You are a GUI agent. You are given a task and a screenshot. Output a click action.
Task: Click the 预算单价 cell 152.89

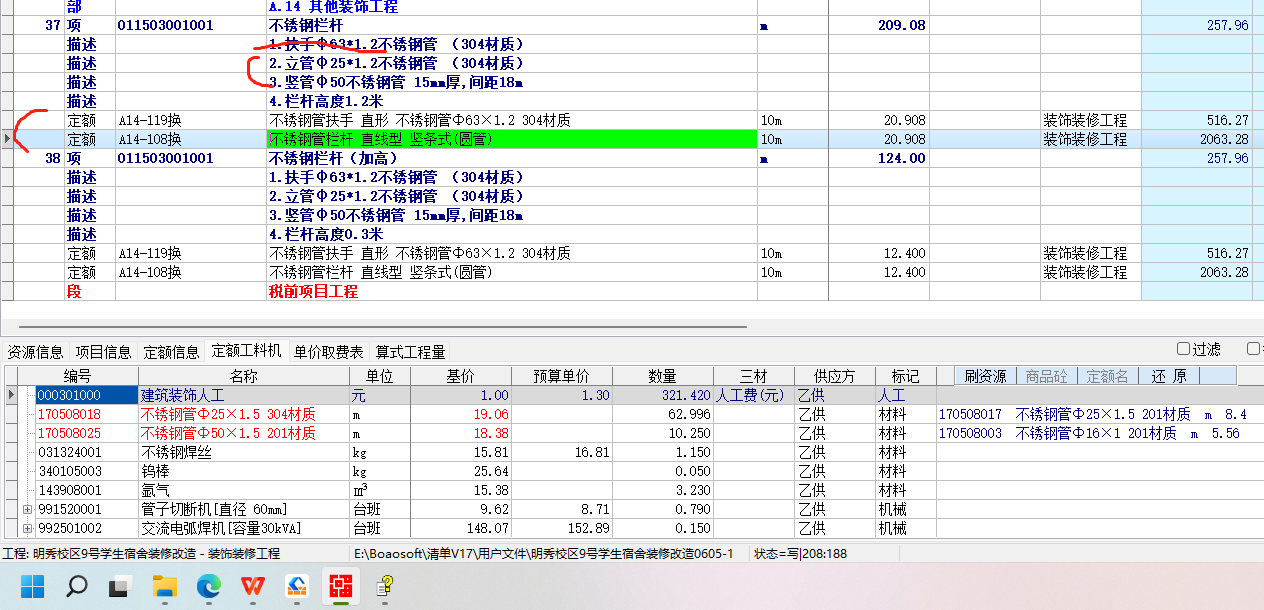coord(560,528)
